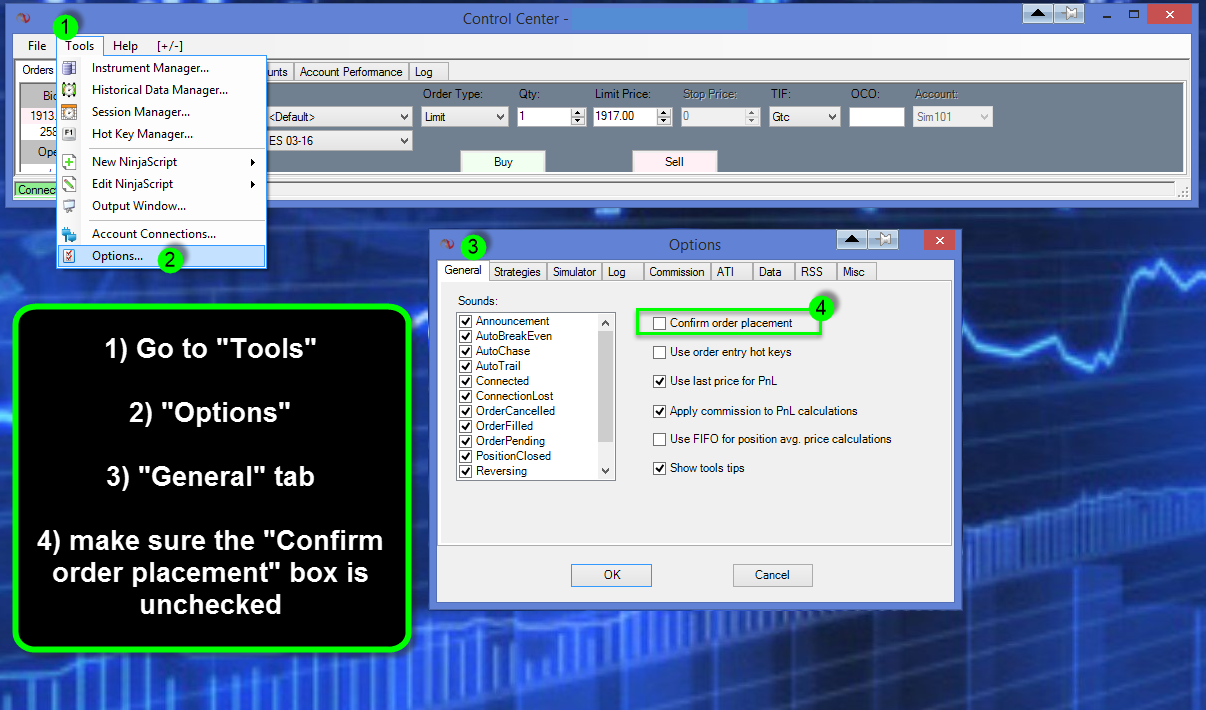Click the Edit NinjaScript icon
Screen dimensions: 1206x710
click(69, 184)
